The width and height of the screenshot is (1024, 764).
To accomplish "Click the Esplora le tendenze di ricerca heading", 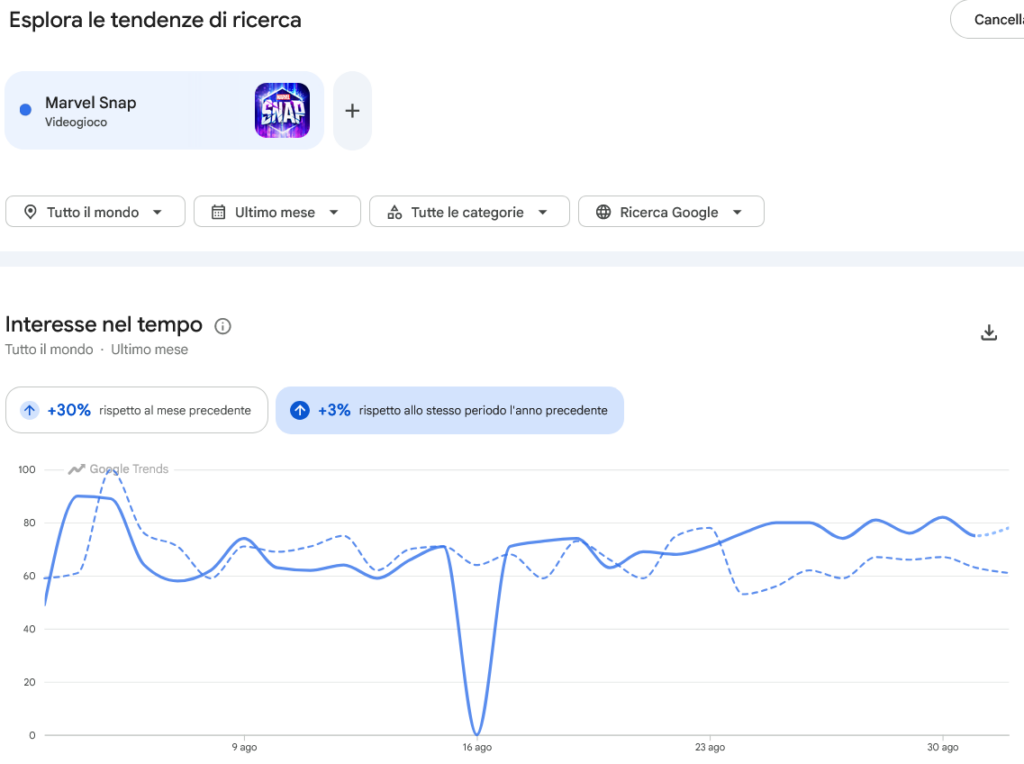I will coord(155,20).
